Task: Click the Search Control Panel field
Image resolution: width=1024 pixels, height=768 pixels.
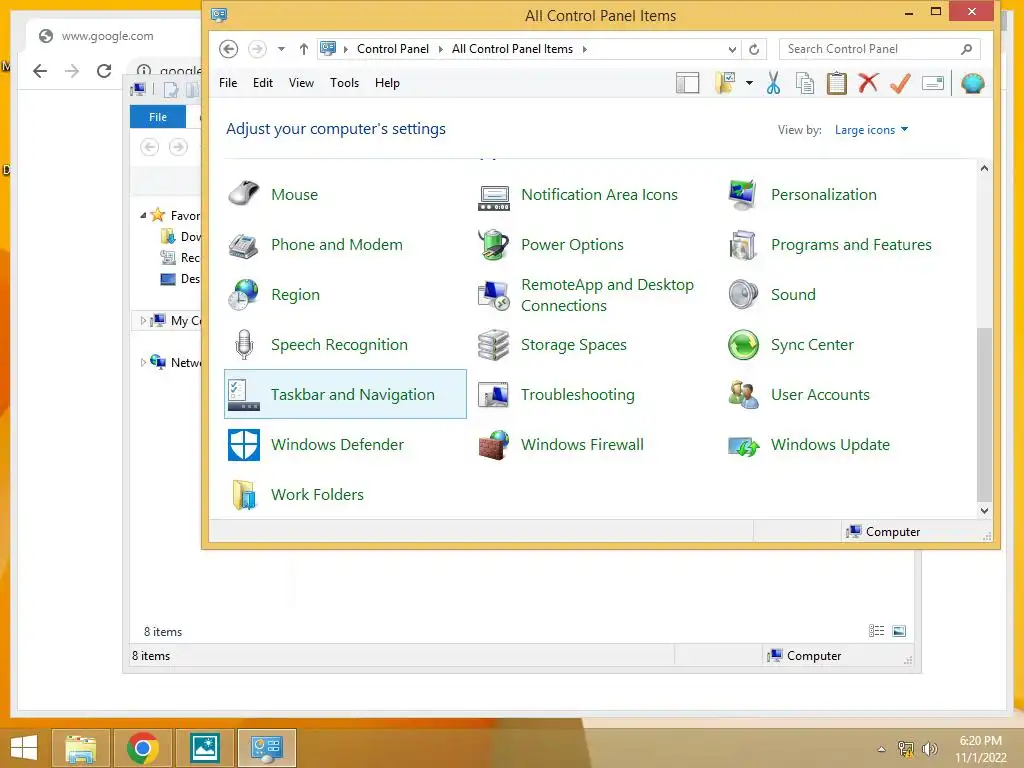Action: [x=879, y=49]
